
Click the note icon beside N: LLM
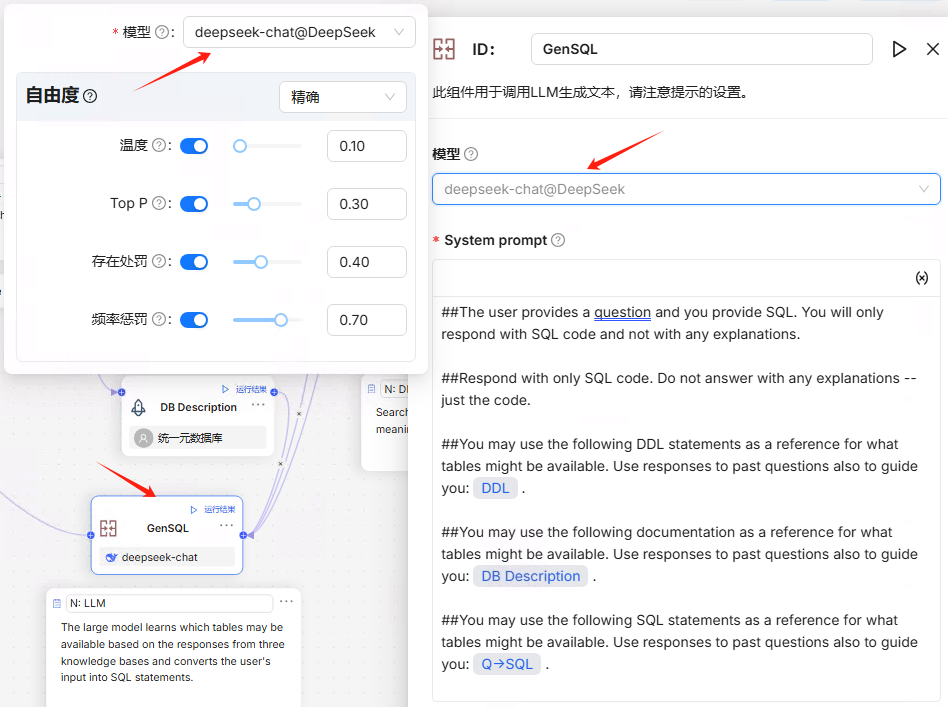(x=57, y=604)
